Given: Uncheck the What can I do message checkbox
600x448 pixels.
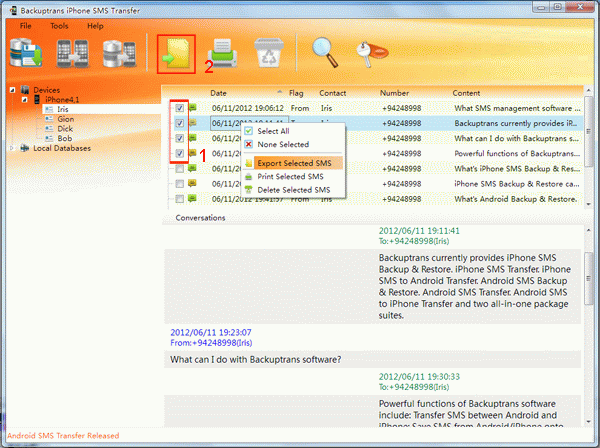Looking at the screenshot, I should point(179,138).
